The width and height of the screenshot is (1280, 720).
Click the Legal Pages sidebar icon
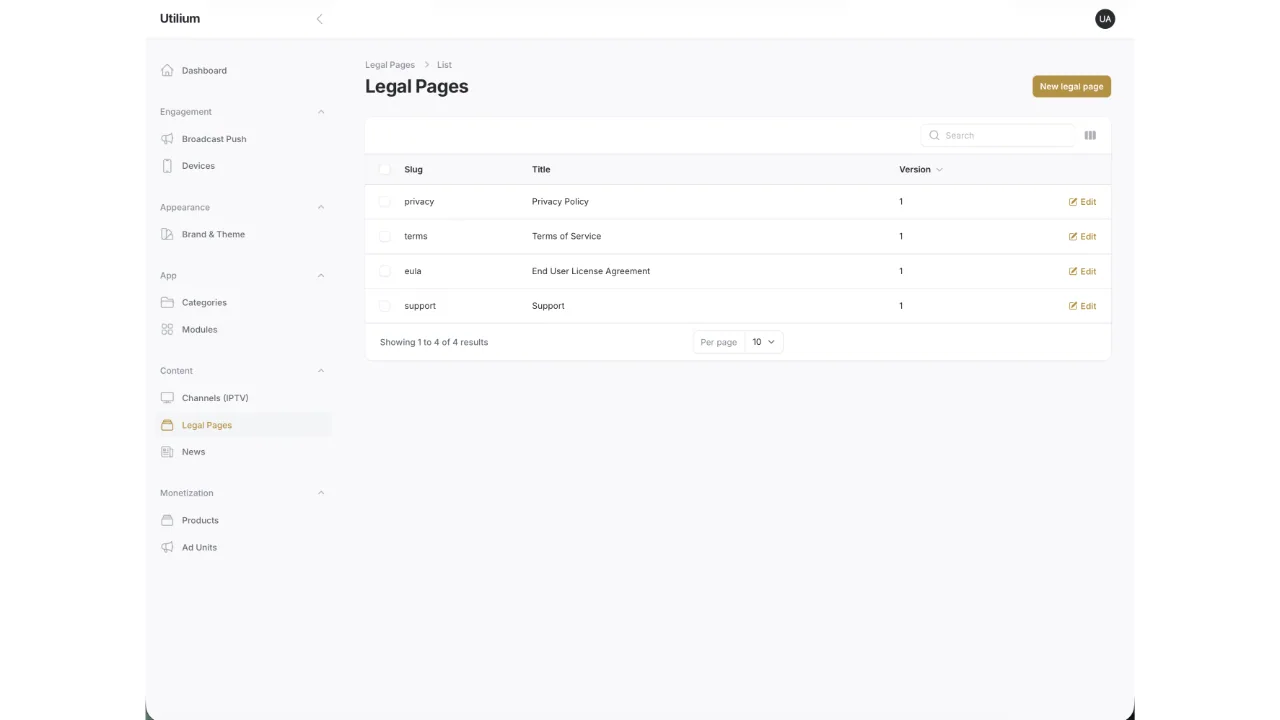coord(167,425)
